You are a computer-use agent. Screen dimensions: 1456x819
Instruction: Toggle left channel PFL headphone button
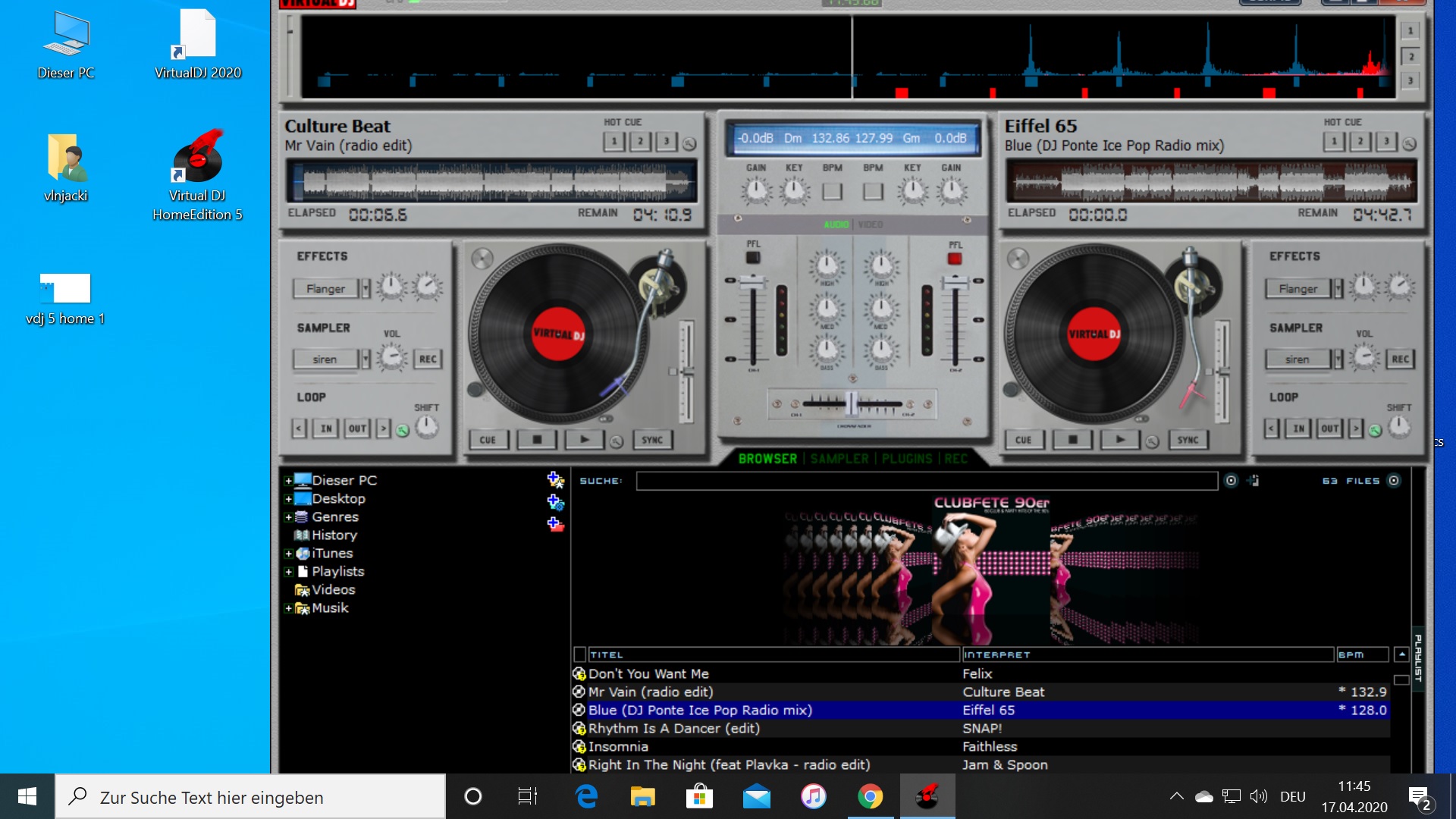coord(753,258)
